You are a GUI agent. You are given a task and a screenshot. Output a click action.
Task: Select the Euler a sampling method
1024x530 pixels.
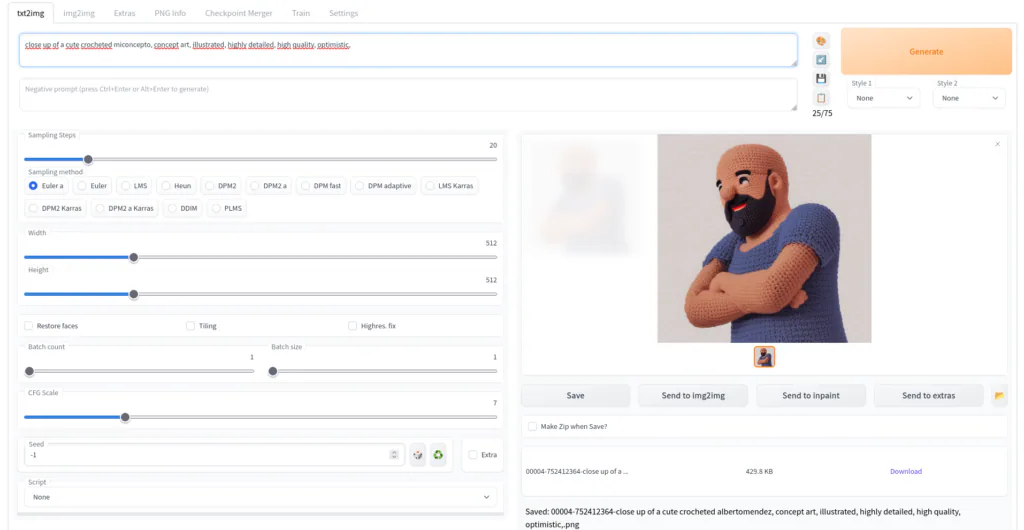click(x=46, y=186)
